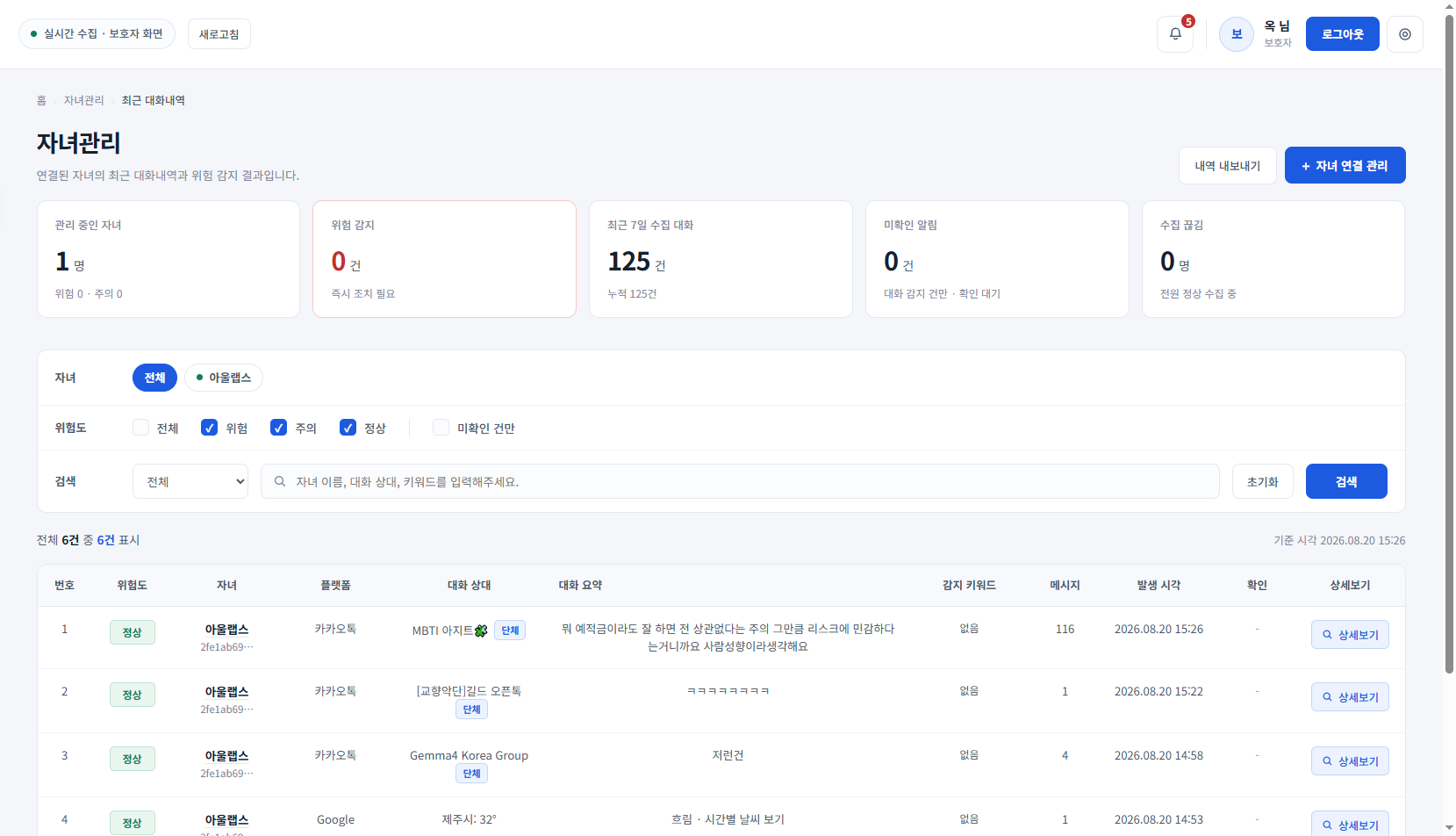The height and width of the screenshot is (836, 1456).
Task: Select the 전체 child filter chip
Action: pos(154,378)
